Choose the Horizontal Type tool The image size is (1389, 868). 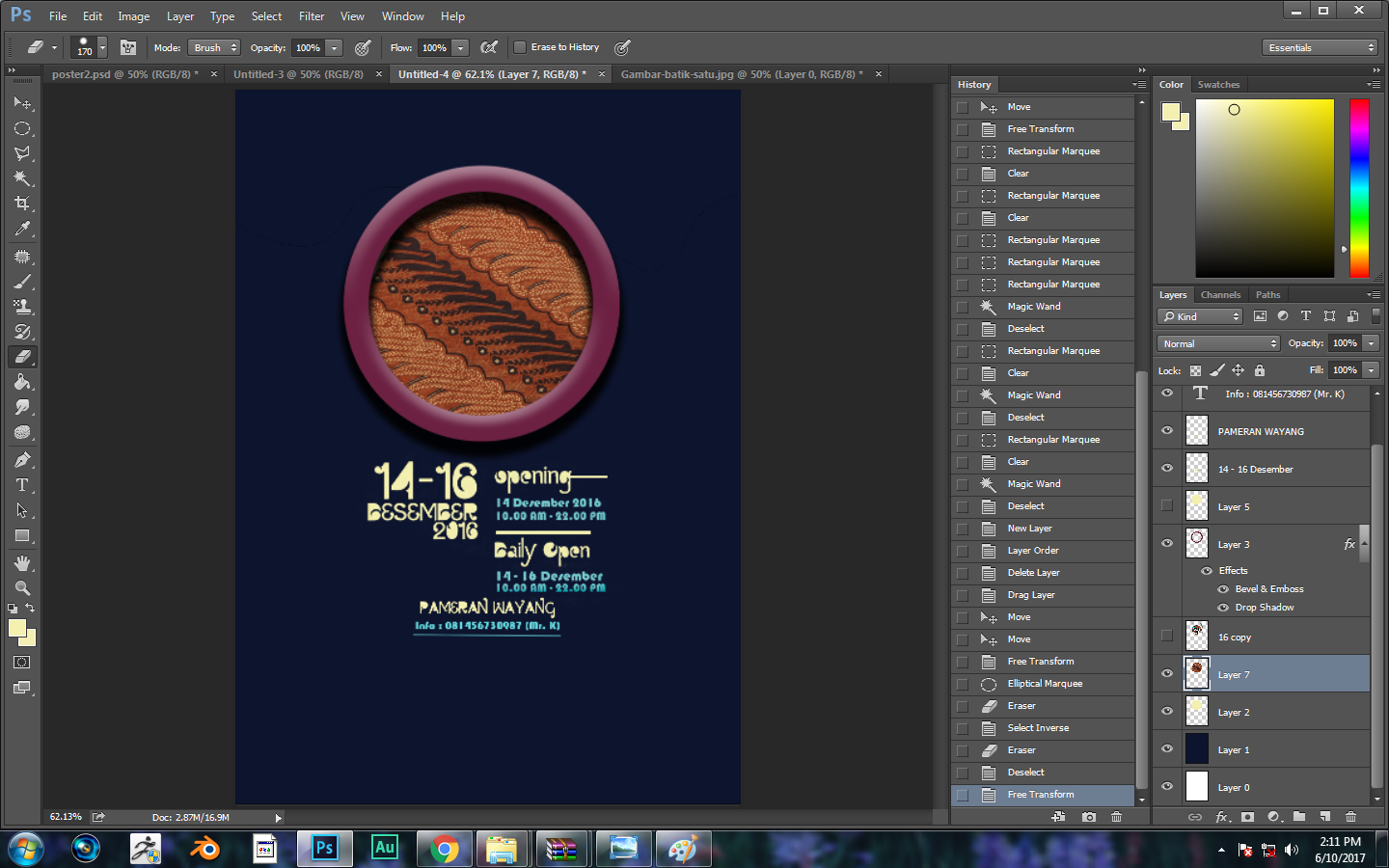[23, 484]
